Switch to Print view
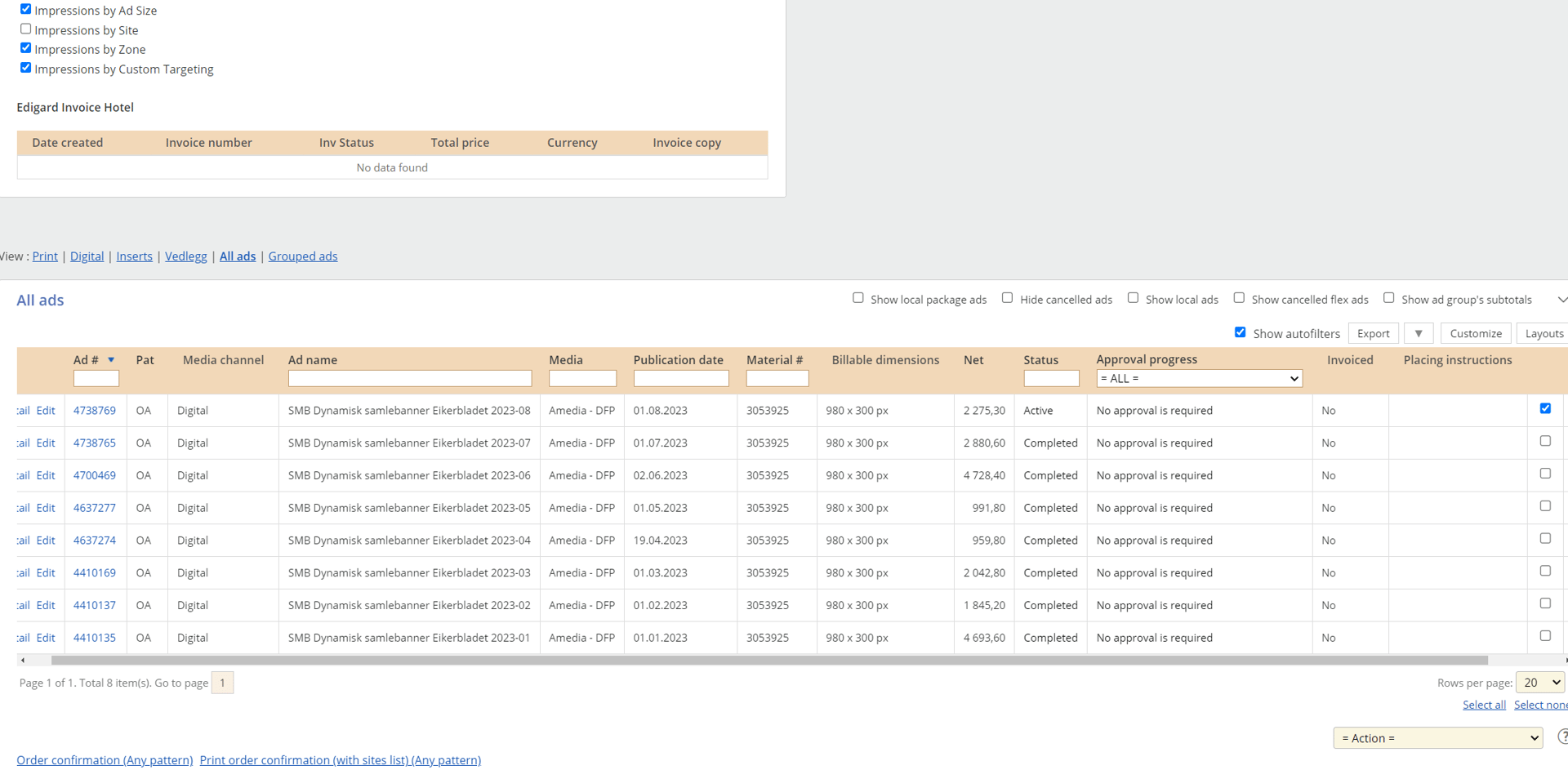This screenshot has width=1568, height=770. coord(45,256)
